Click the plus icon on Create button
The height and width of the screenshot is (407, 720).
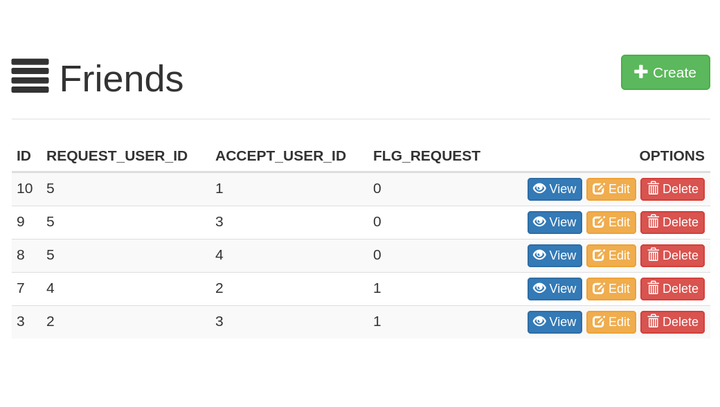coord(641,72)
